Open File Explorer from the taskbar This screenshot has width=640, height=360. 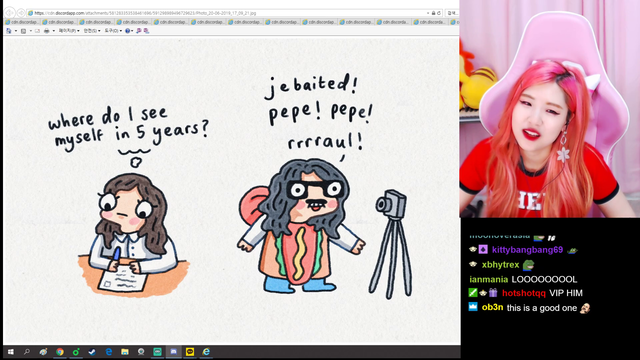(125, 351)
